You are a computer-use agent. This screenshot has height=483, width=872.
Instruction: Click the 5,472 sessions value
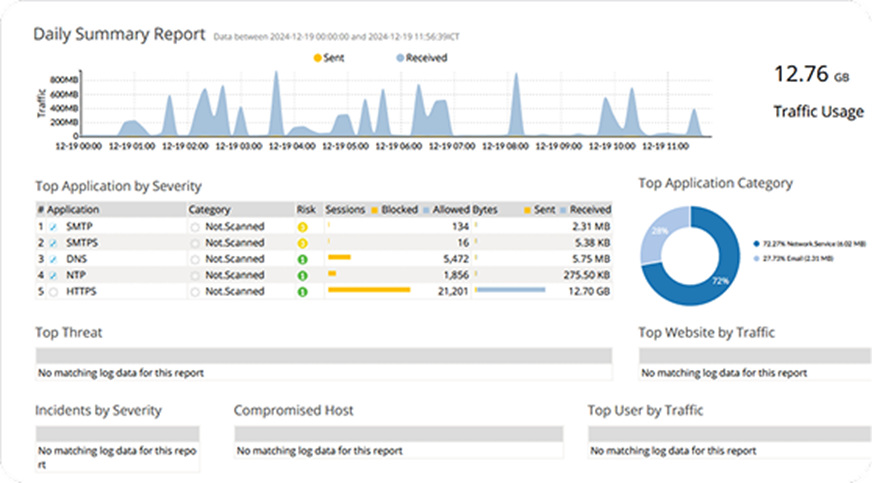point(456,259)
